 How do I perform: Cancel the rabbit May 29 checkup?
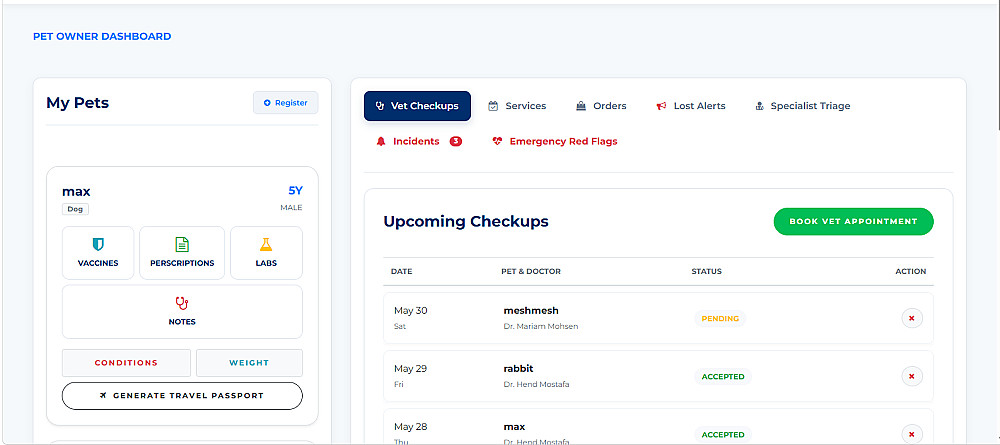(x=912, y=376)
